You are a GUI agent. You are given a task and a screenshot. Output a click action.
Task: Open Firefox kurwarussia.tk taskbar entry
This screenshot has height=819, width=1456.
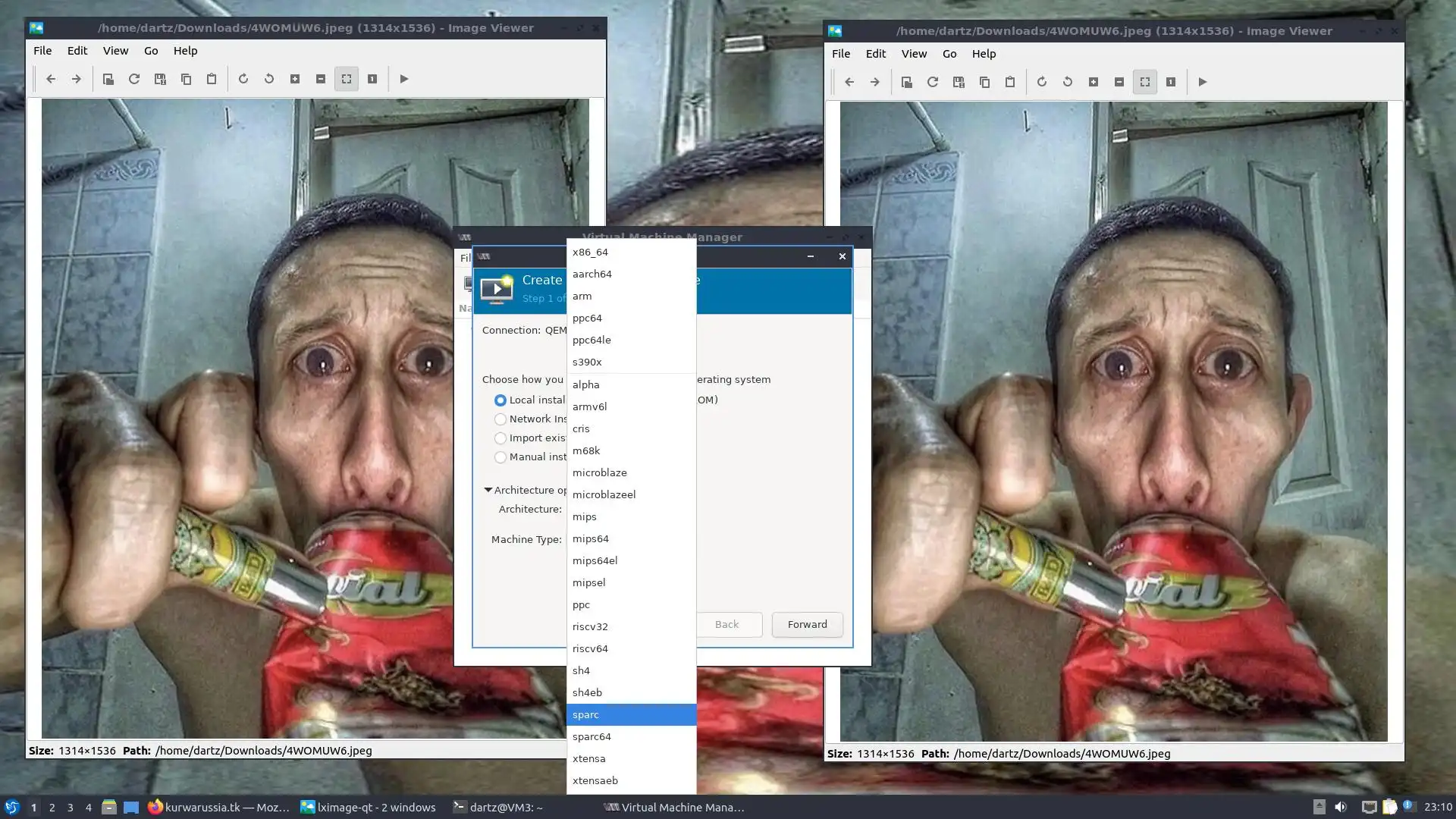pos(218,807)
